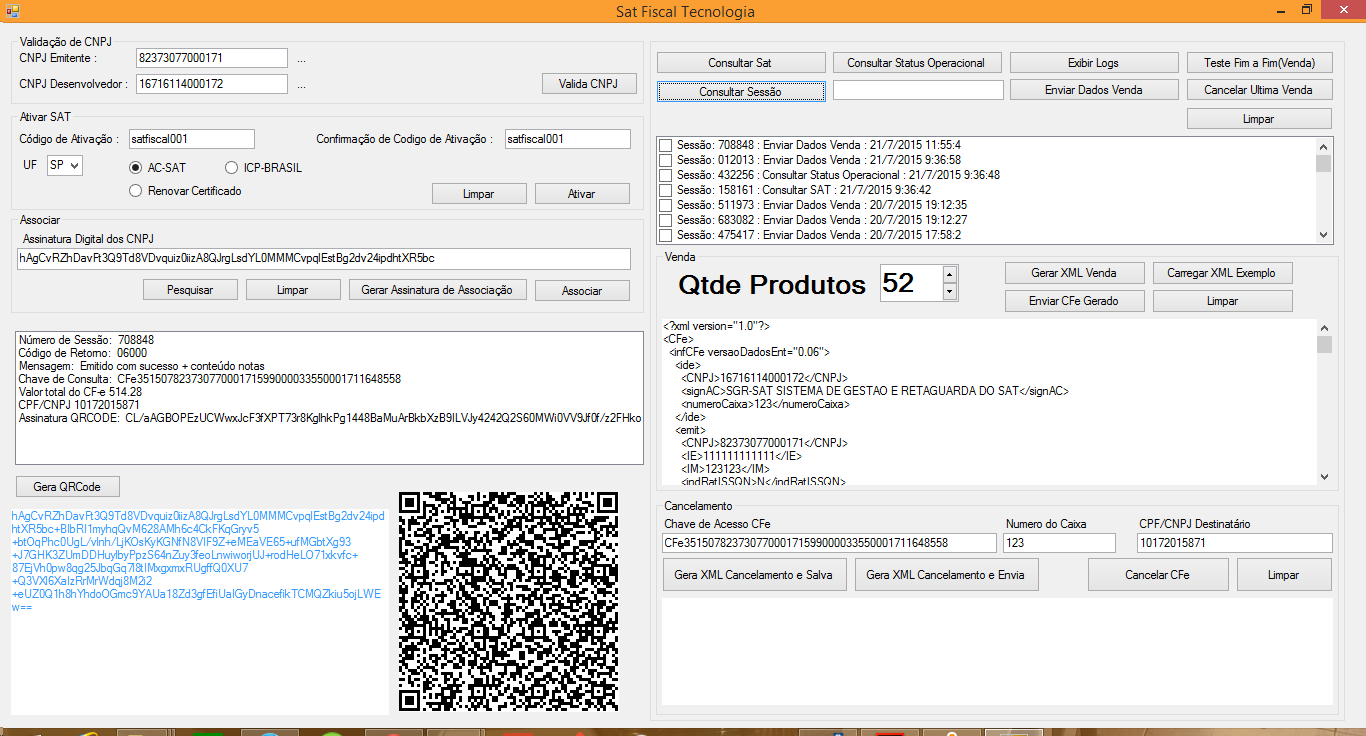Open the UF dropdown showing SP
Image resolution: width=1366 pixels, height=736 pixels.
(x=65, y=165)
